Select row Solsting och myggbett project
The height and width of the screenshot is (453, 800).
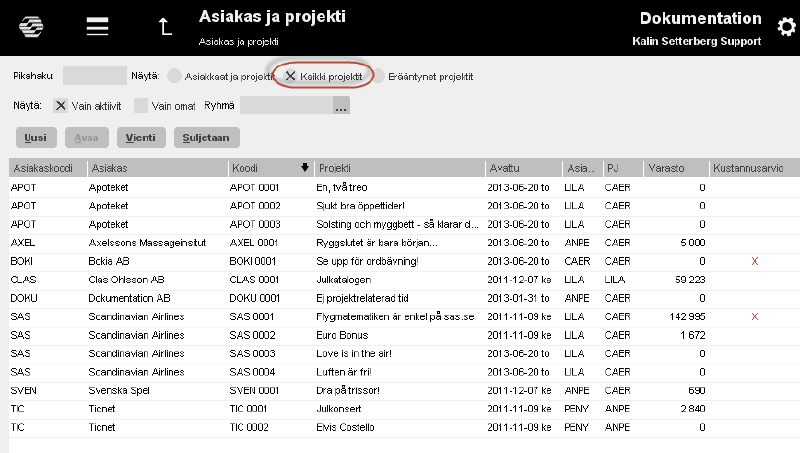tap(404, 224)
